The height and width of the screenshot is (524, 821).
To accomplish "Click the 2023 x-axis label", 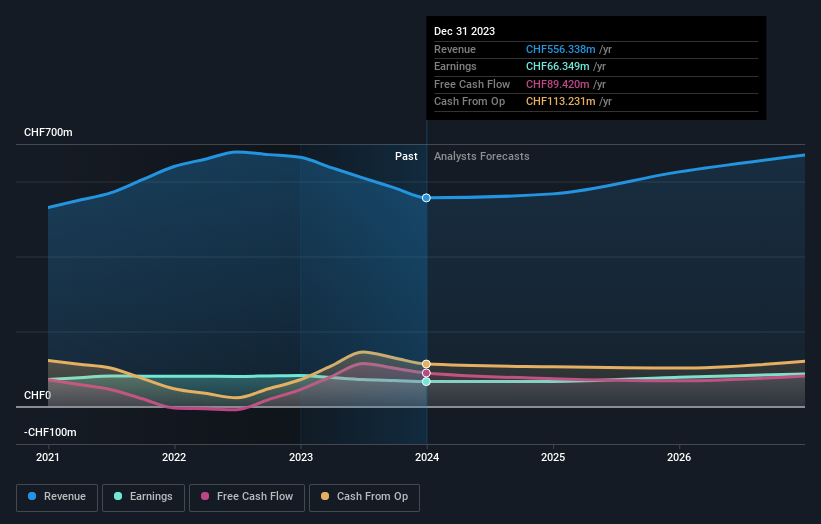I will click(x=301, y=457).
